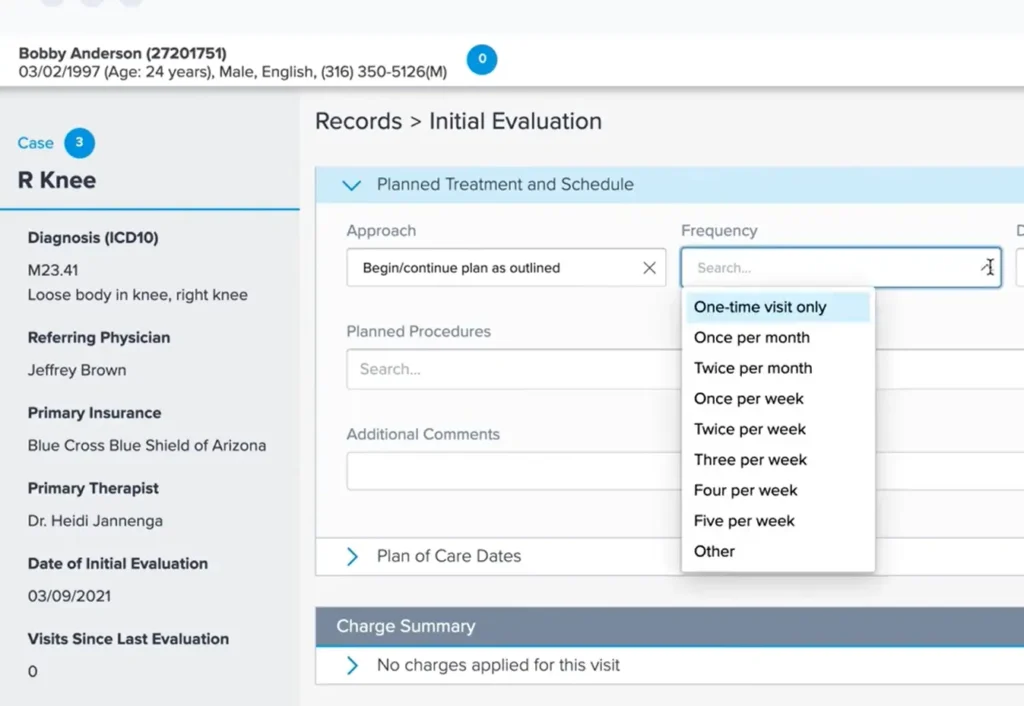This screenshot has height=706, width=1024.
Task: Click Loose body in knee, right knee
Action: pyautogui.click(x=138, y=295)
